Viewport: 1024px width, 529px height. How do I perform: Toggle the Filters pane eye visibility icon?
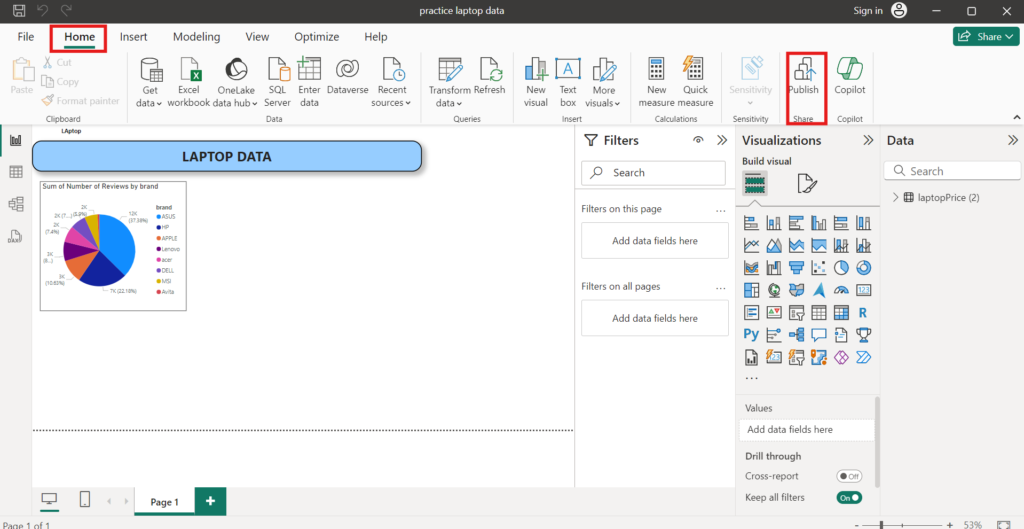[698, 140]
